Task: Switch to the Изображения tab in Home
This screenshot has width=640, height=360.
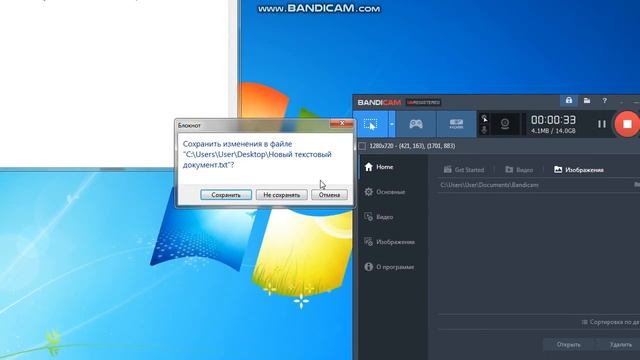Action: click(579, 170)
